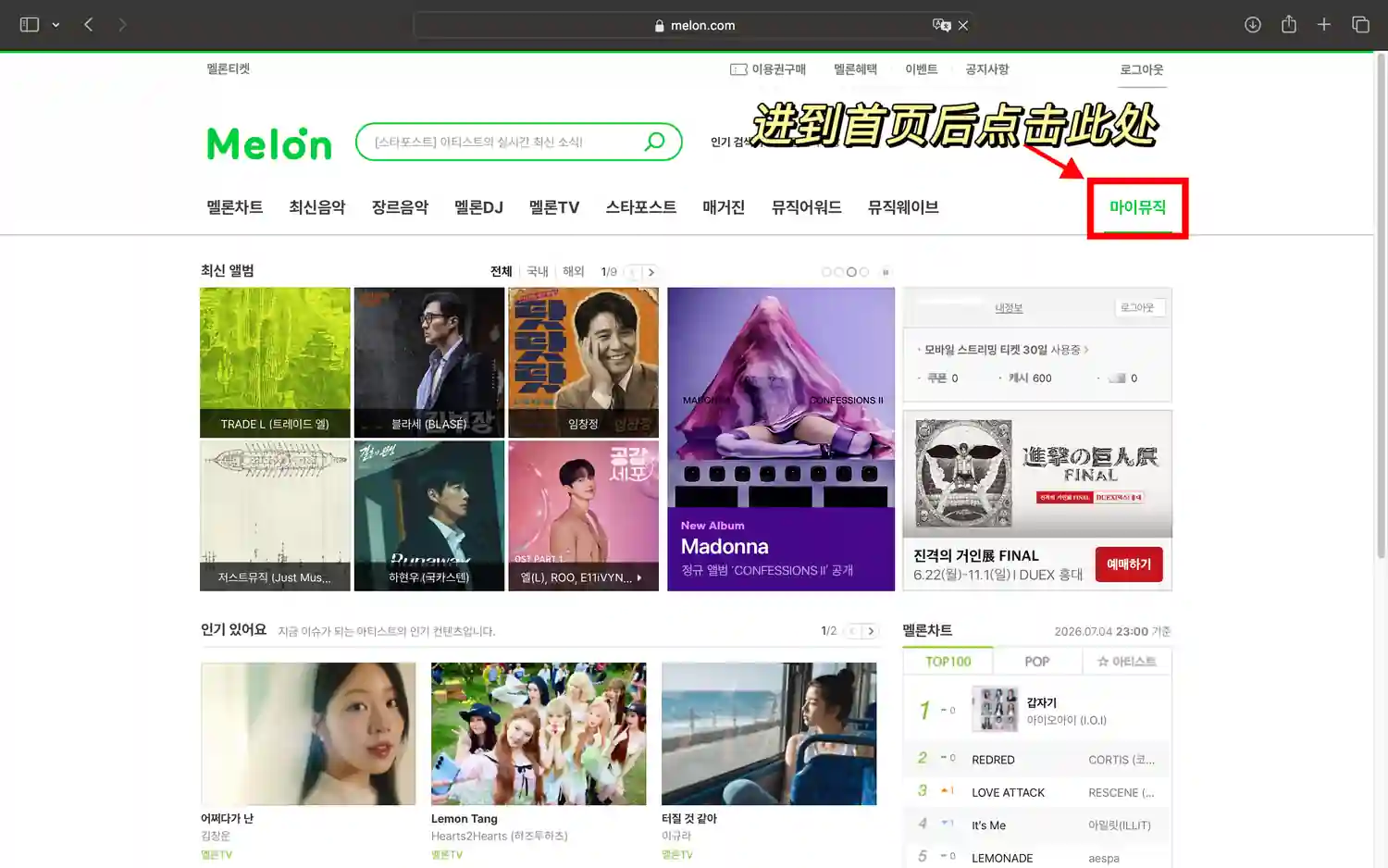Viewport: 1388px width, 868px height.
Task: Open the 마이뮤직 menu
Action: (x=1137, y=207)
